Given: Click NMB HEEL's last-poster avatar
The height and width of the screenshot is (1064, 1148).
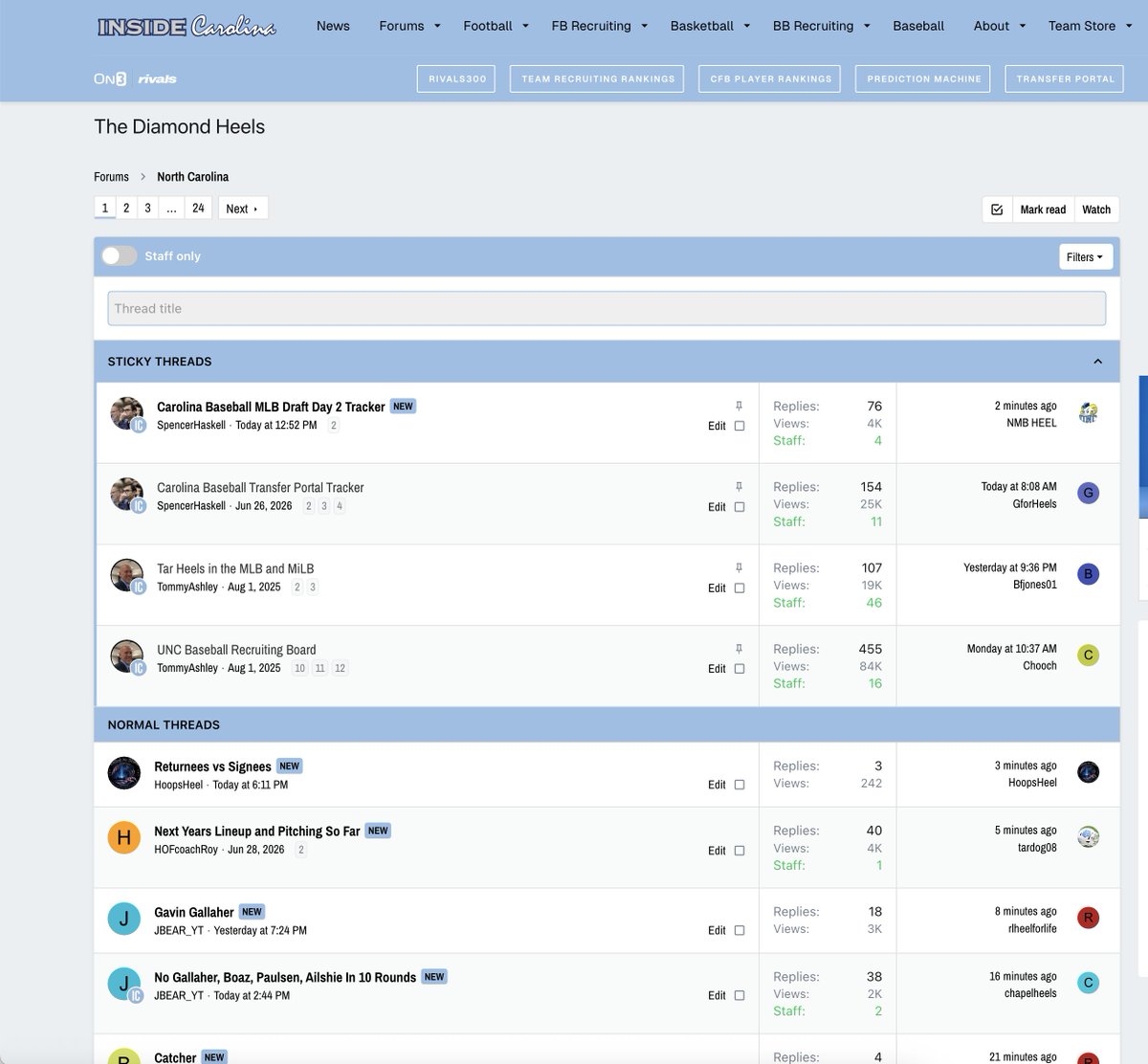Looking at the screenshot, I should (1088, 412).
